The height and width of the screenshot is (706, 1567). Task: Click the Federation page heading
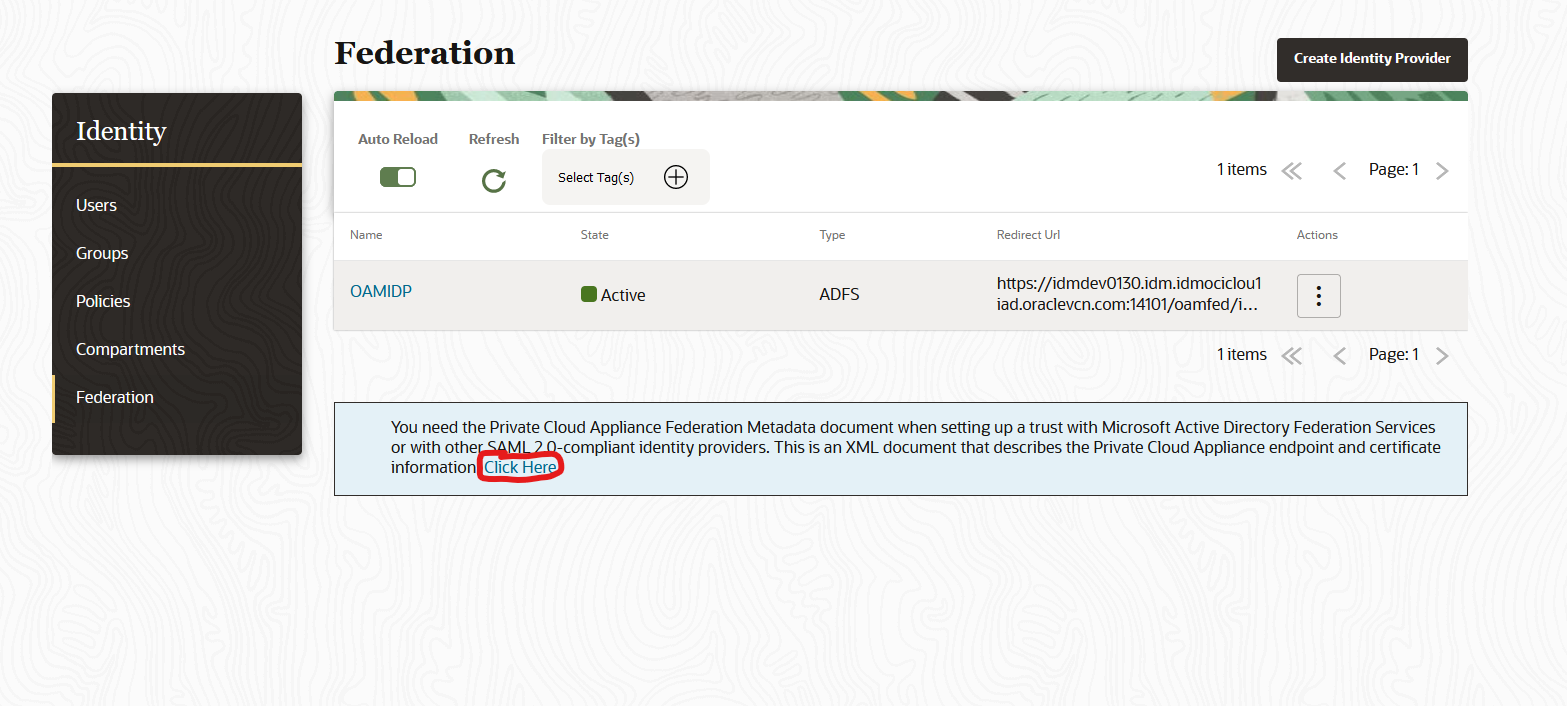(x=425, y=53)
